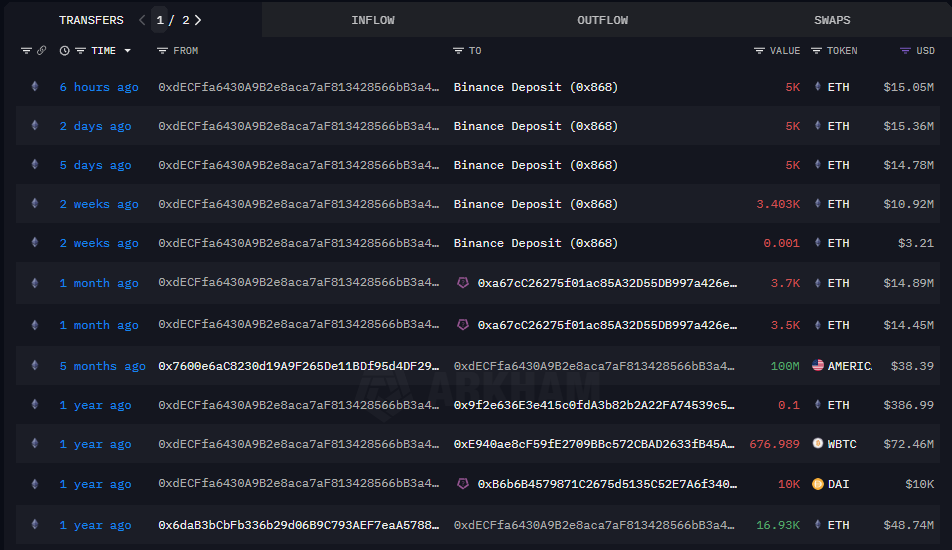
Task: Open the TOKEN column filter
Action: pyautogui.click(x=817, y=51)
